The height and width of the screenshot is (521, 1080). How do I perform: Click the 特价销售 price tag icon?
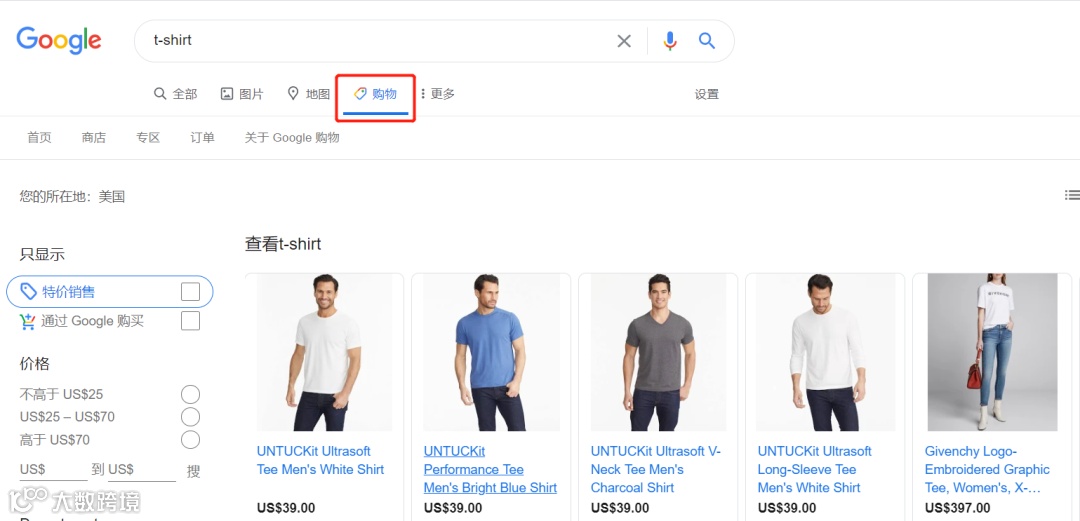[28, 292]
